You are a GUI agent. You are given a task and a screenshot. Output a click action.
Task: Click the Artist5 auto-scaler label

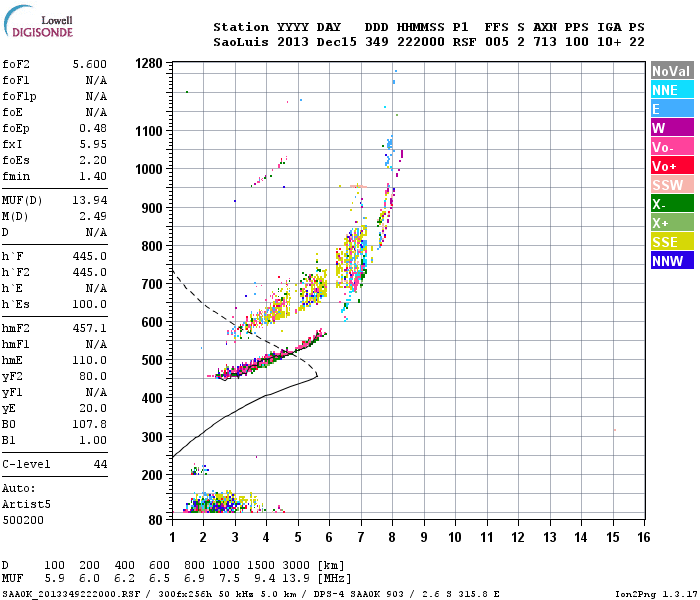pos(26,504)
